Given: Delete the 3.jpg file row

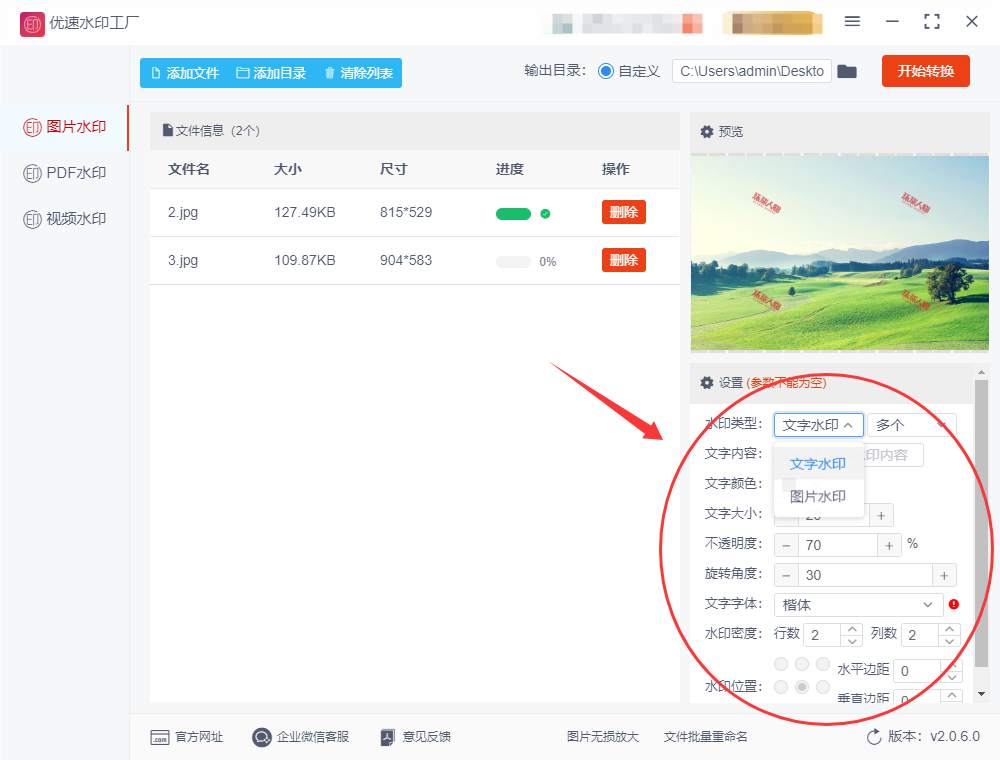Looking at the screenshot, I should (x=624, y=259).
